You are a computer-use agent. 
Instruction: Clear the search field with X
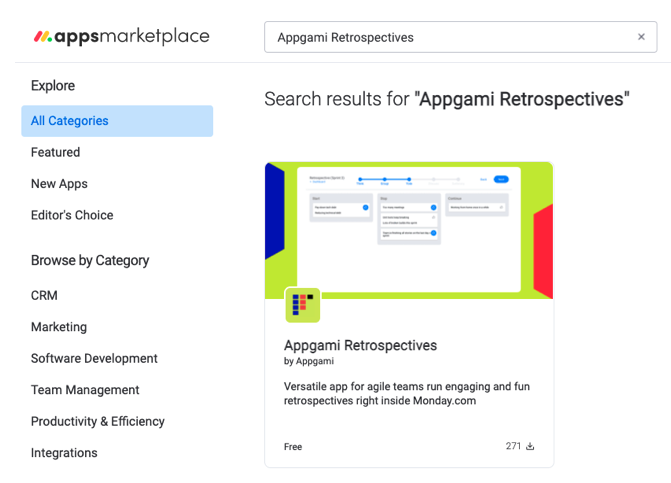click(641, 37)
